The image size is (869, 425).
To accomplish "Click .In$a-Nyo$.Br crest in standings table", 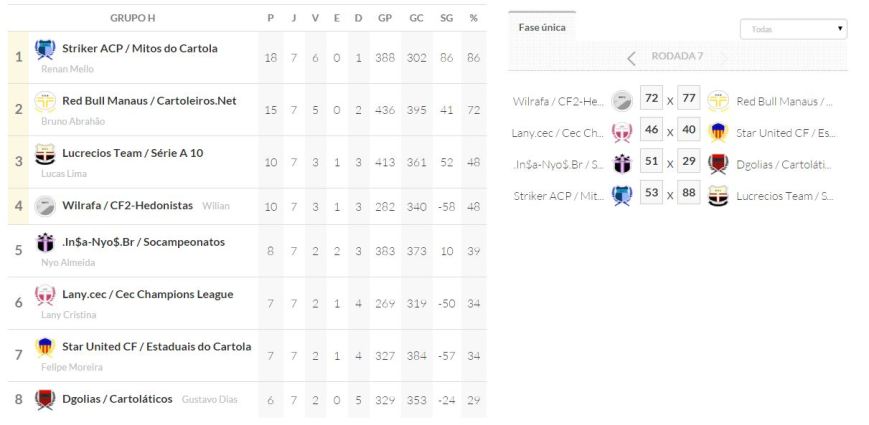I will (45, 243).
